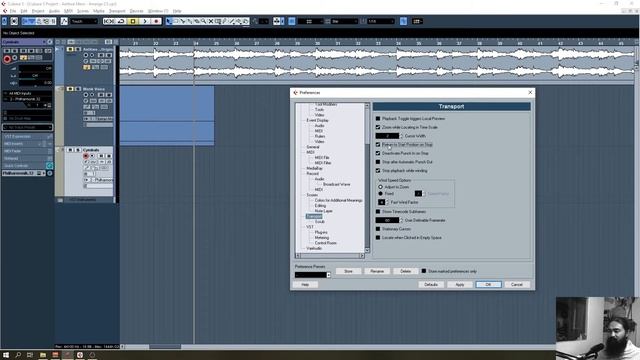Open the Project menu
640x360 pixels.
[x=38, y=11]
